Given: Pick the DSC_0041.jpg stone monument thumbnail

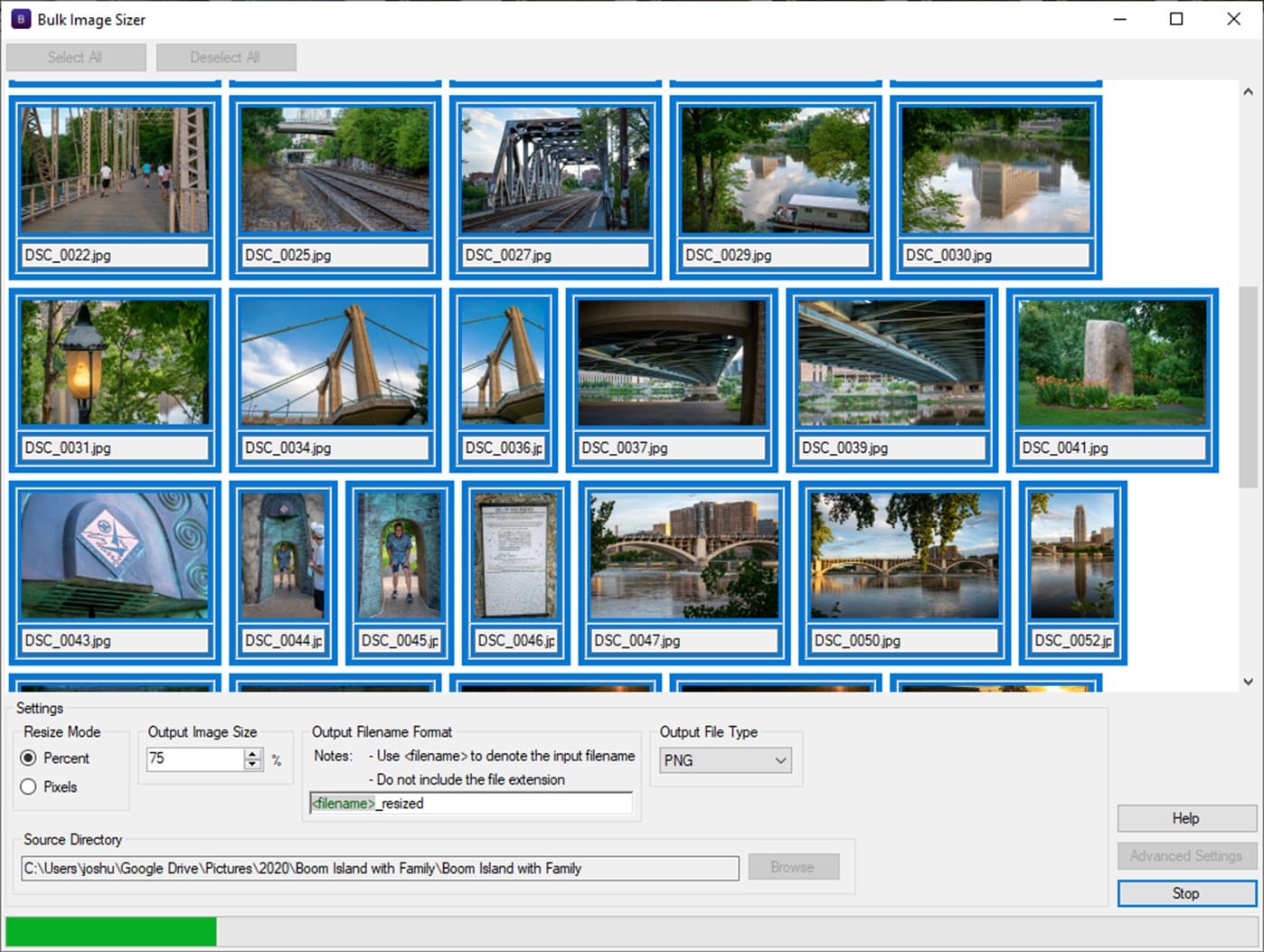Looking at the screenshot, I should (1112, 363).
